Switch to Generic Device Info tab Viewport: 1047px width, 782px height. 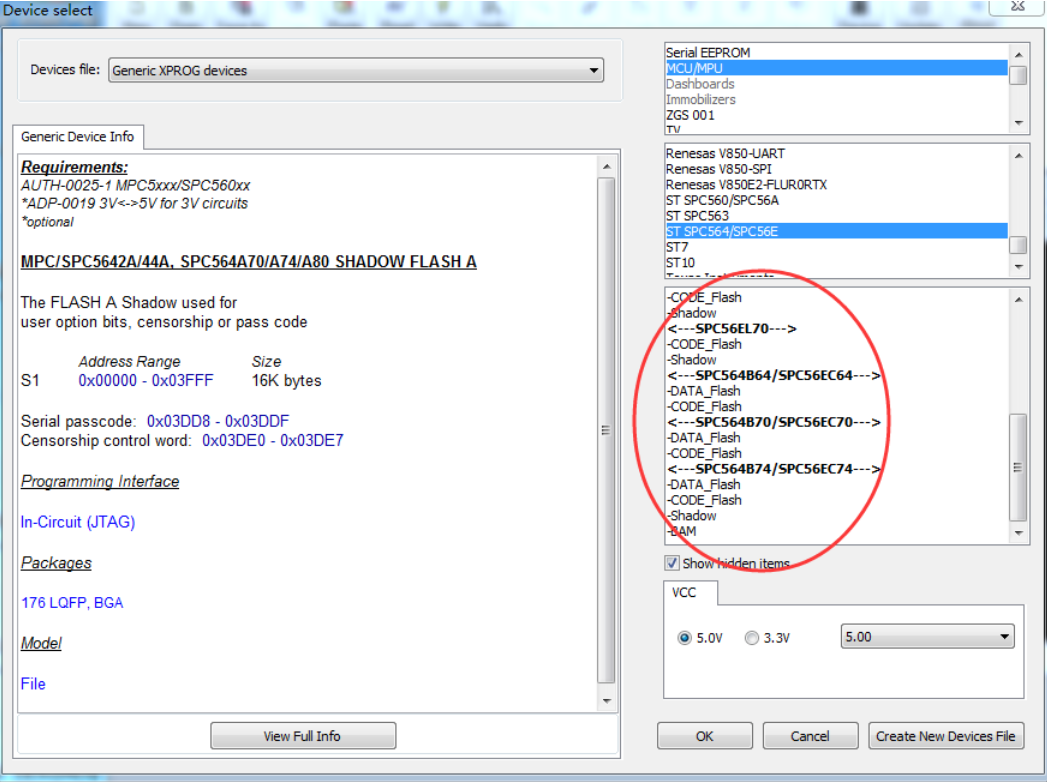(77, 137)
